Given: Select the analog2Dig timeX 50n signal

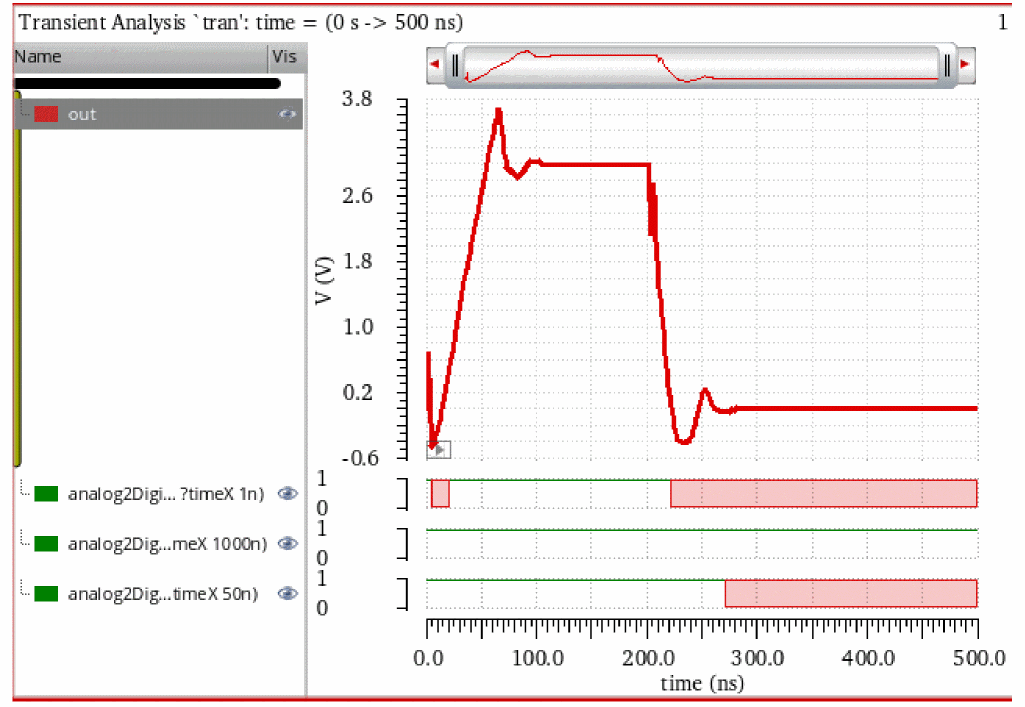Looking at the screenshot, I should pos(163,593).
